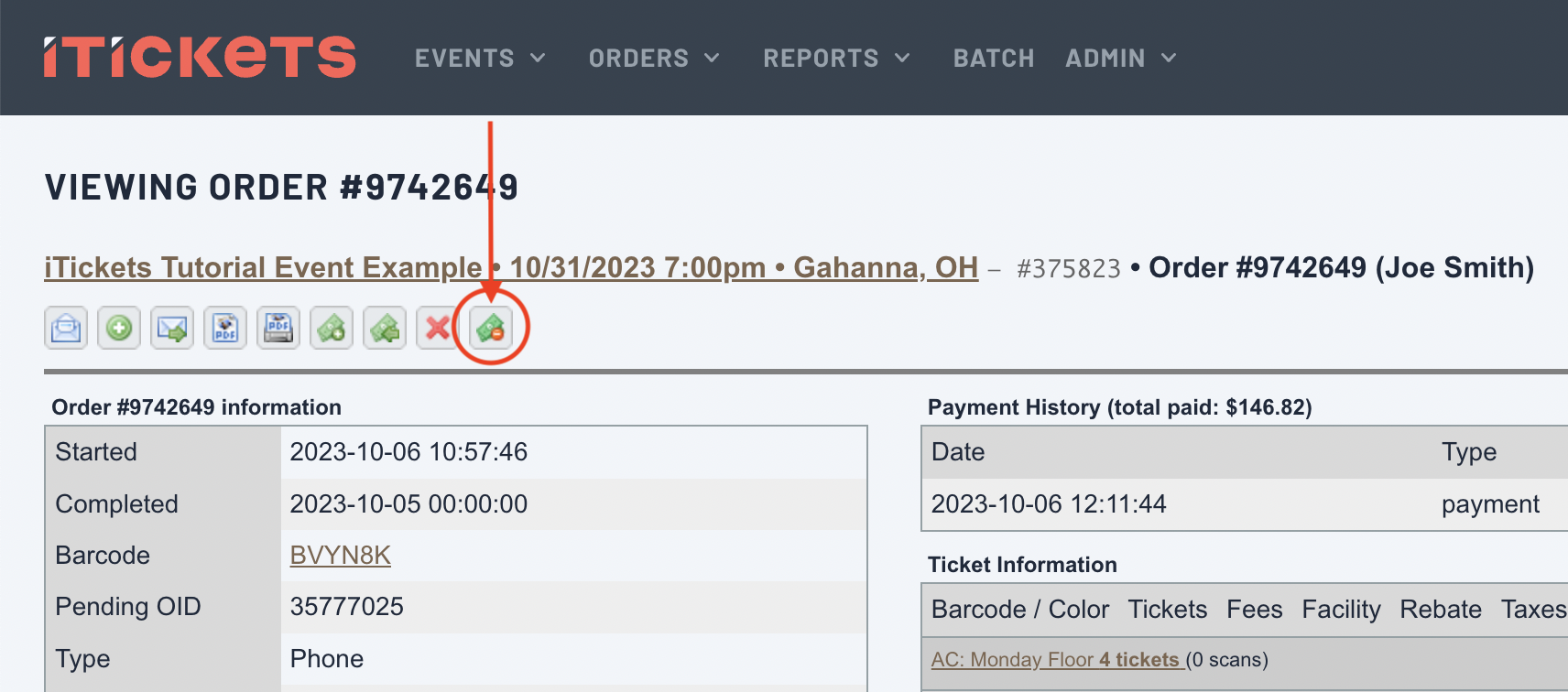Open the iTickets logo home link
Viewport: 1568px width, 692px height.
point(200,57)
